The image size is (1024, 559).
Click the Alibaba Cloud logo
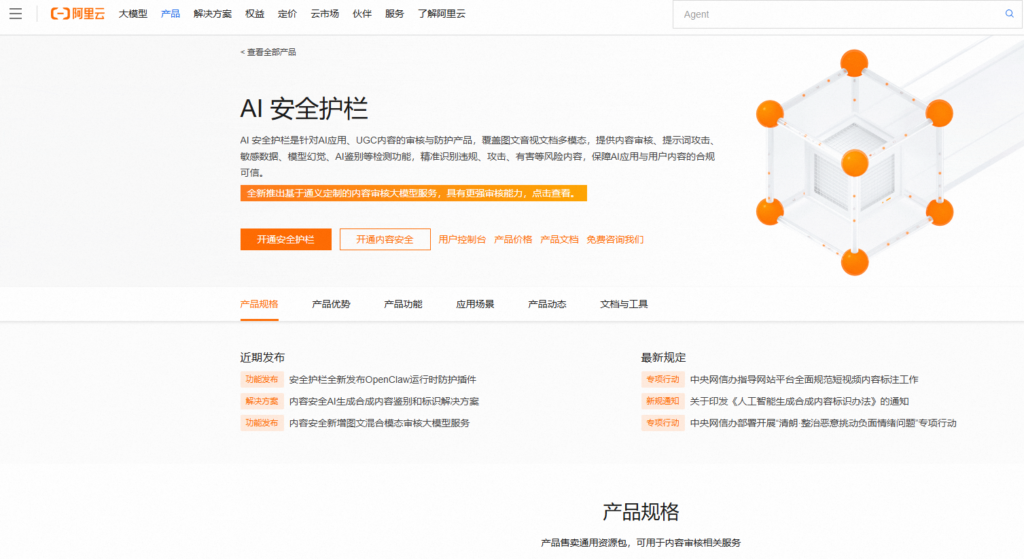pyautogui.click(x=78, y=14)
